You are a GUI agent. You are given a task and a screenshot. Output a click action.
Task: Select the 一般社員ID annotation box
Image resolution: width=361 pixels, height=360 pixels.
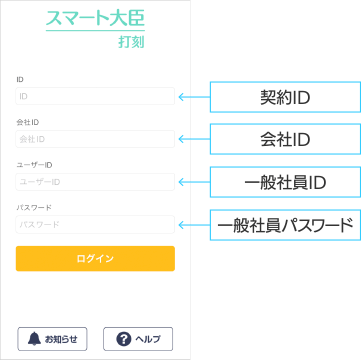(x=285, y=182)
